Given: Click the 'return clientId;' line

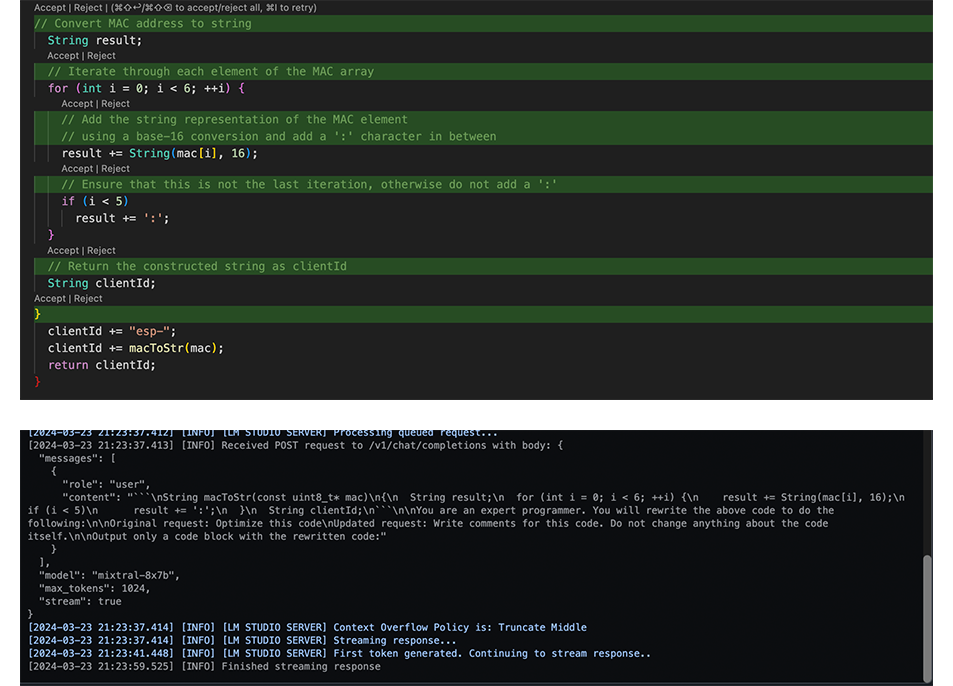Looking at the screenshot, I should click(x=101, y=366).
